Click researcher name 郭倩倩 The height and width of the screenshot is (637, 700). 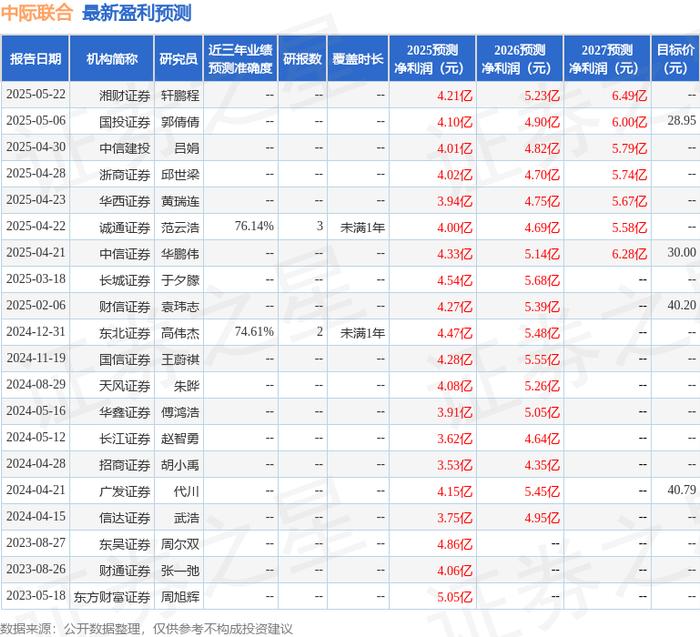180,122
